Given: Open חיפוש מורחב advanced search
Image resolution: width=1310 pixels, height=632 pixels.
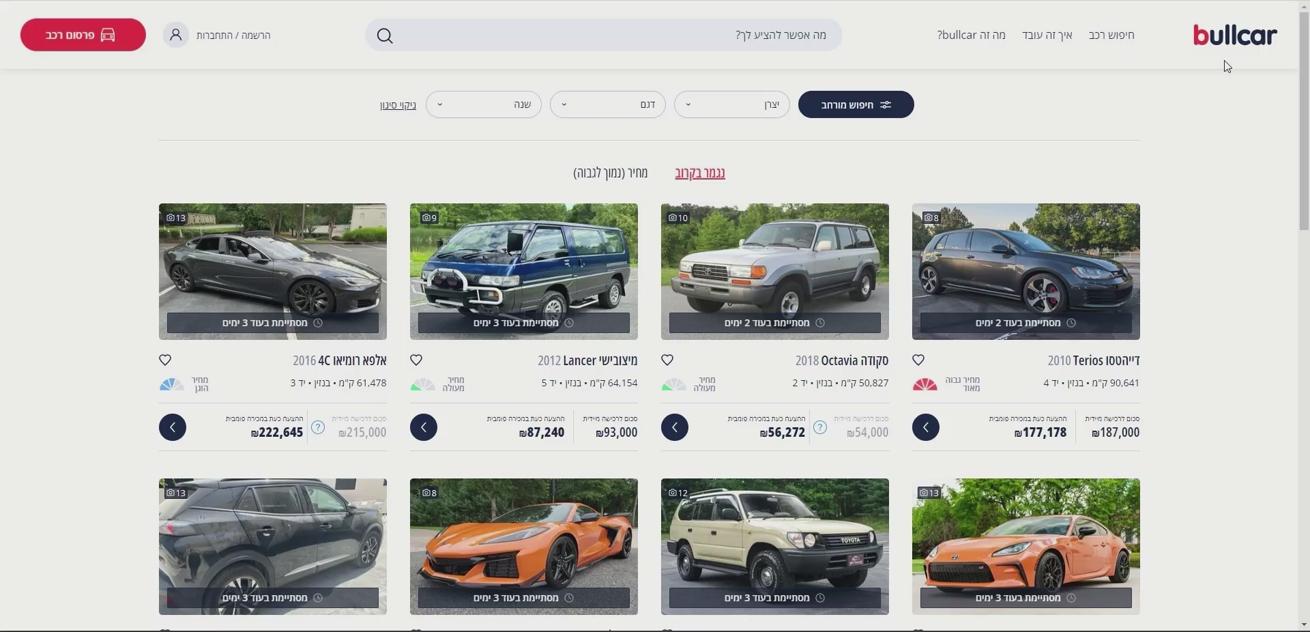Looking at the screenshot, I should pos(856,105).
